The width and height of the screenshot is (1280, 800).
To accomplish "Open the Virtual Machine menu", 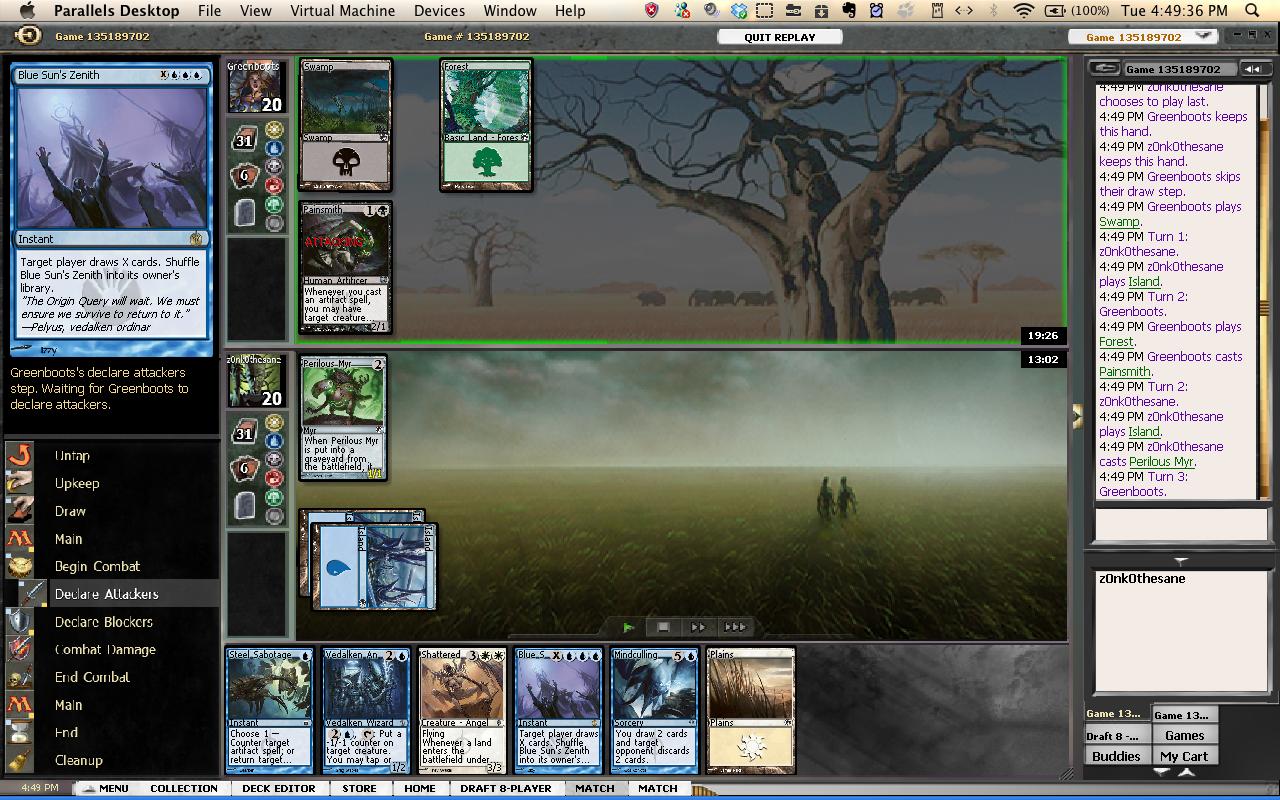I will click(x=342, y=11).
